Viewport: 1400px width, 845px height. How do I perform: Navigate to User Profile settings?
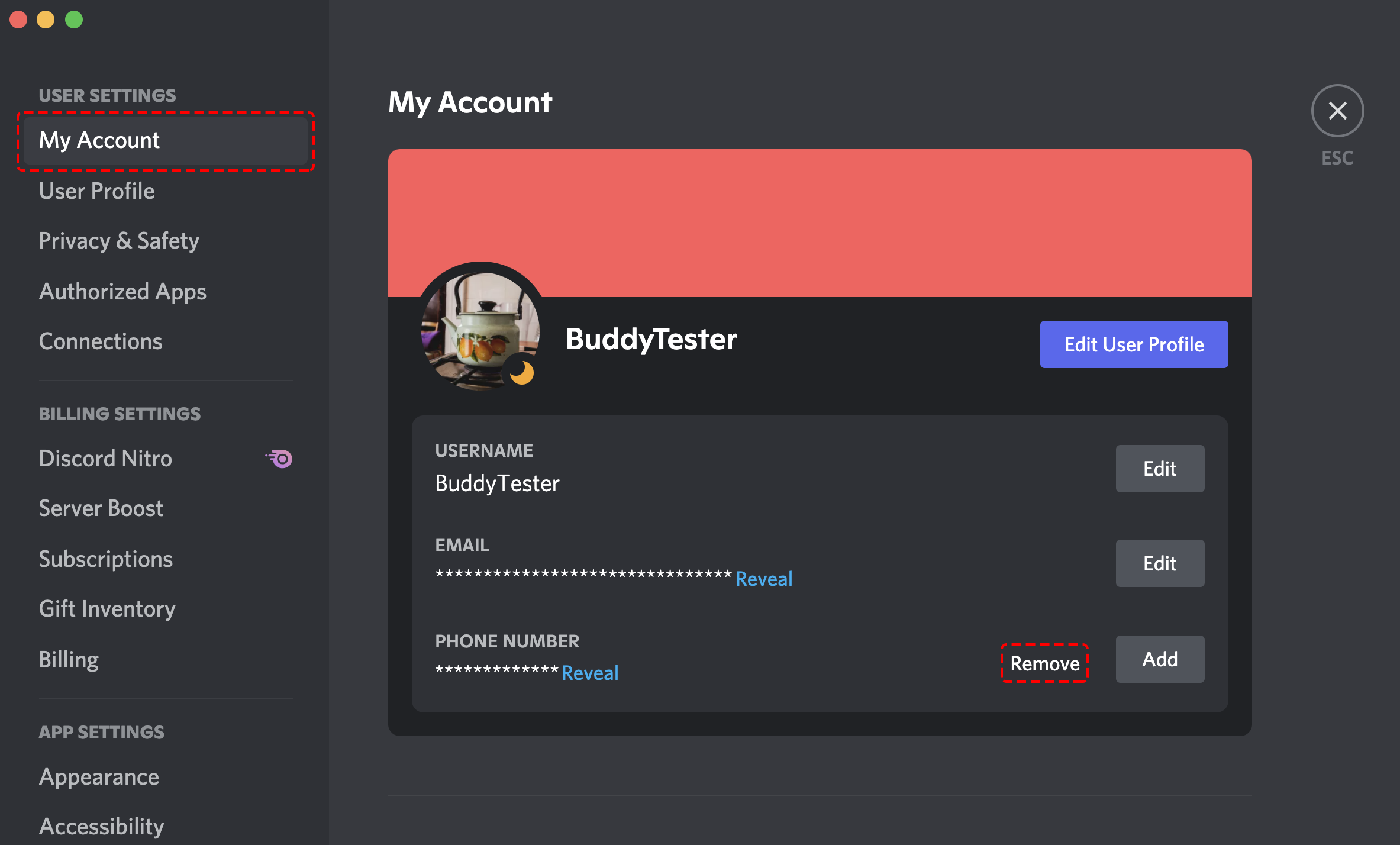tap(96, 191)
